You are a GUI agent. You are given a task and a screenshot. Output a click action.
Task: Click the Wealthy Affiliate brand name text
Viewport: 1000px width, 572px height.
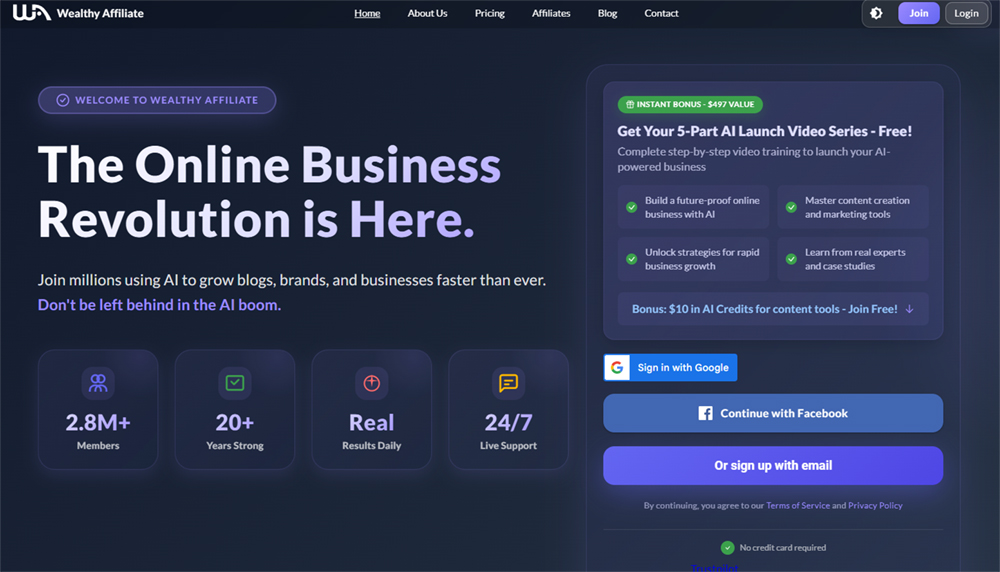pyautogui.click(x=100, y=13)
